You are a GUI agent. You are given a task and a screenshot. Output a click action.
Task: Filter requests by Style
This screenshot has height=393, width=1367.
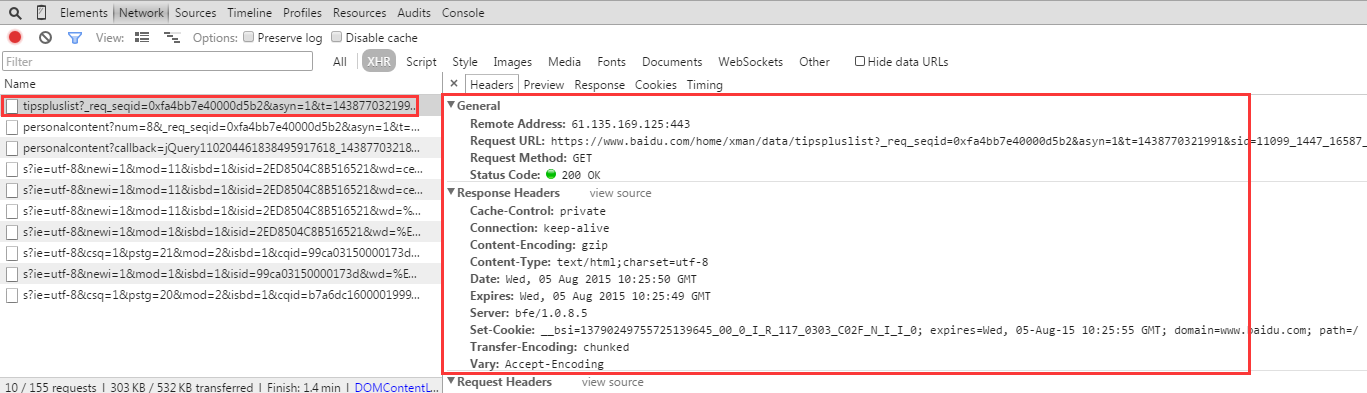pos(465,61)
